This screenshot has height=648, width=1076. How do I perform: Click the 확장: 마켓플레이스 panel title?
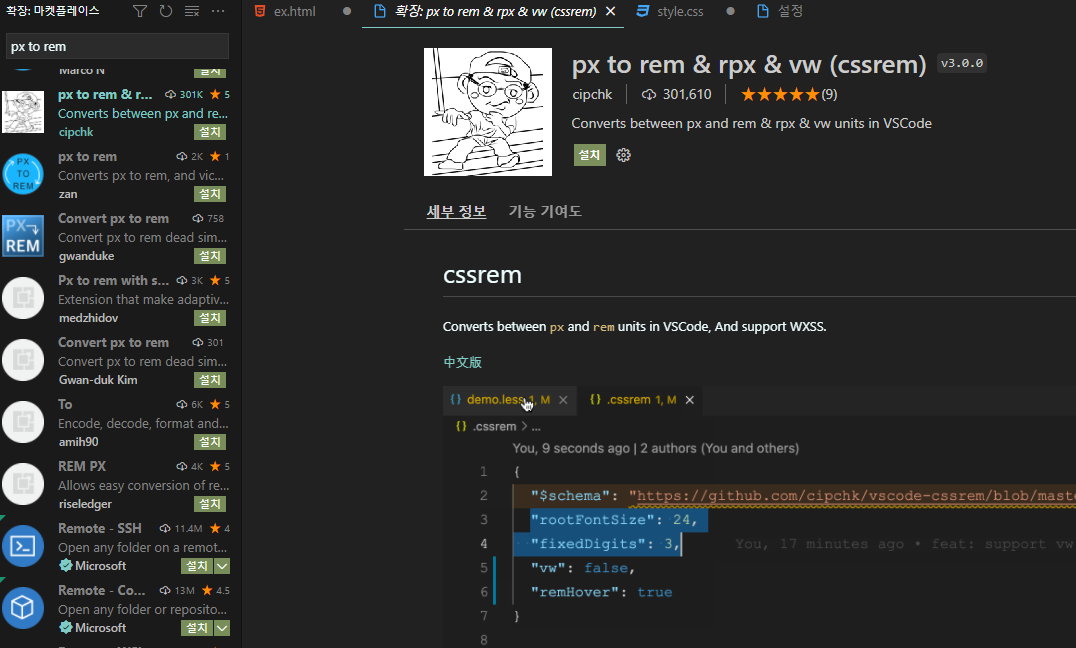[x=53, y=11]
